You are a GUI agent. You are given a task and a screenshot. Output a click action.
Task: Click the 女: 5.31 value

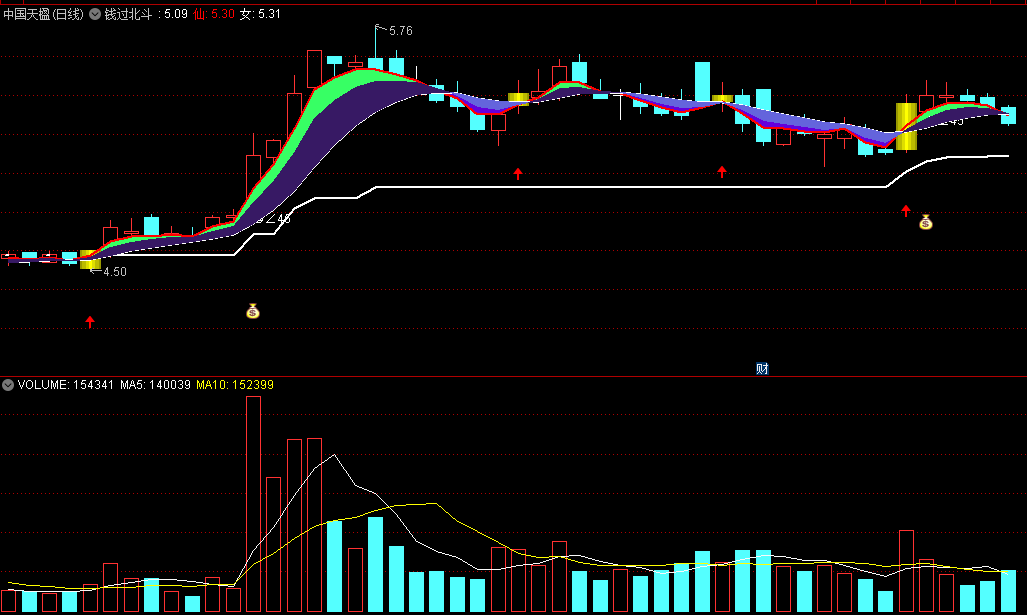(260, 14)
